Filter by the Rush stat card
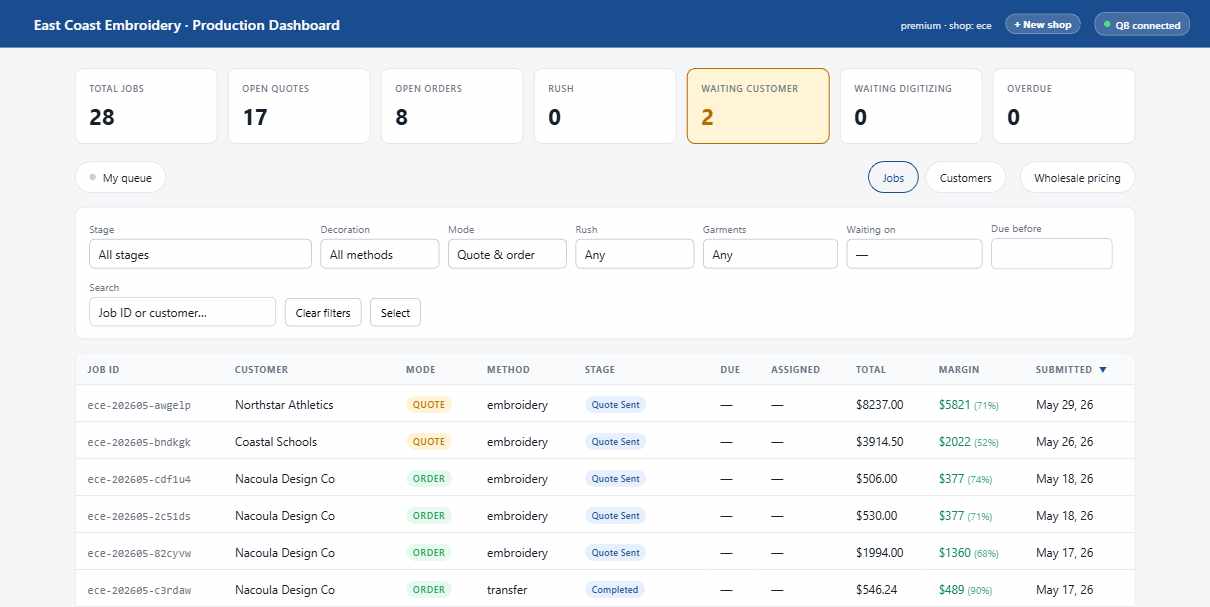 [x=605, y=106]
